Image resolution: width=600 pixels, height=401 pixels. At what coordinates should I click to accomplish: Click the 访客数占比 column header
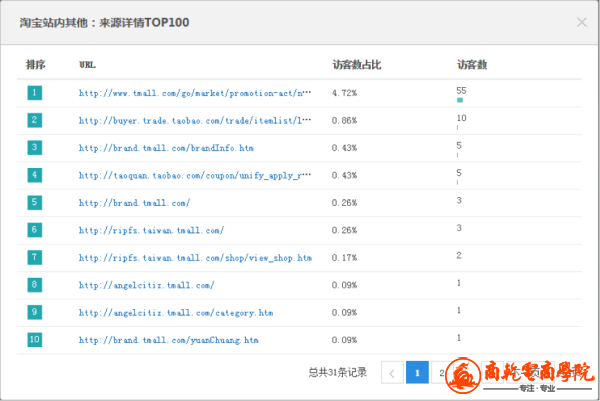pos(357,65)
